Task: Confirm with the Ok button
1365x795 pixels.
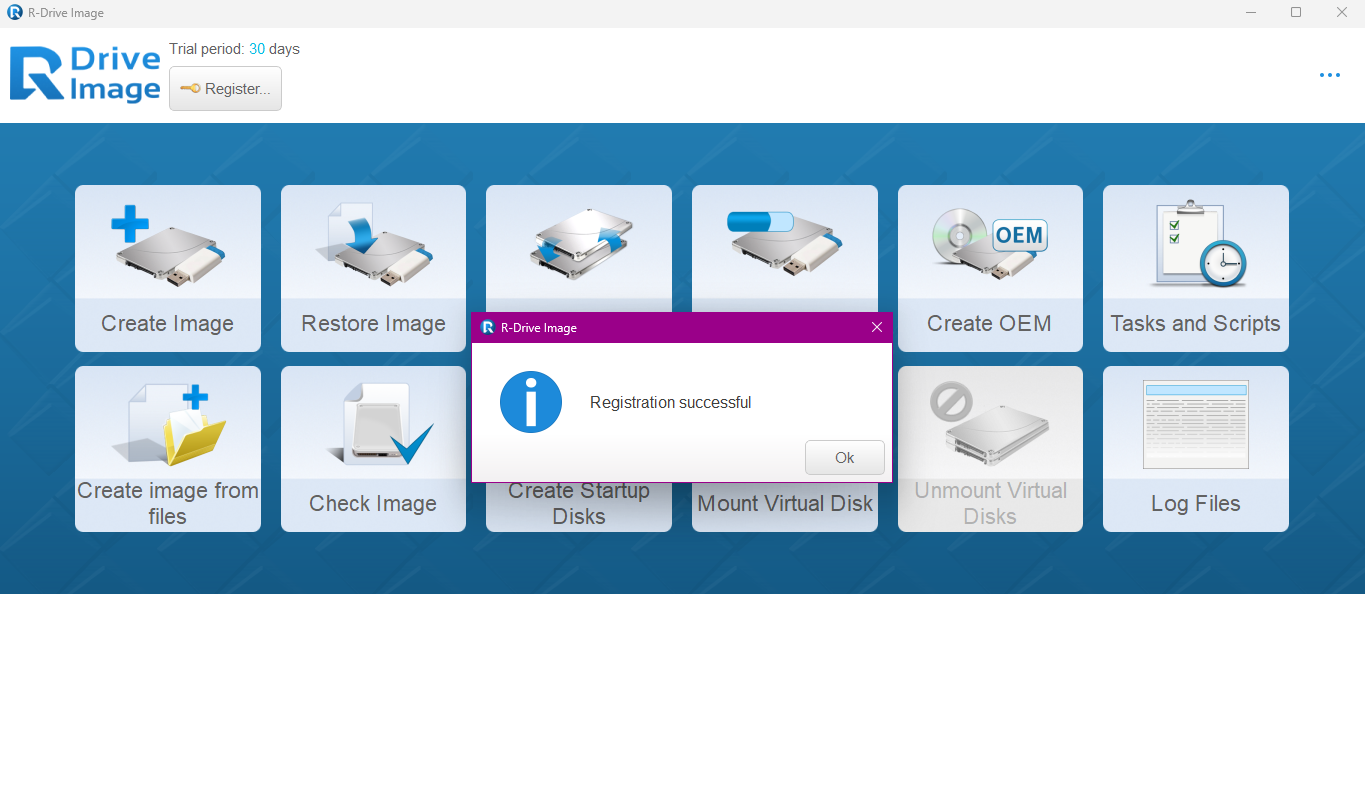Action: 845,457
